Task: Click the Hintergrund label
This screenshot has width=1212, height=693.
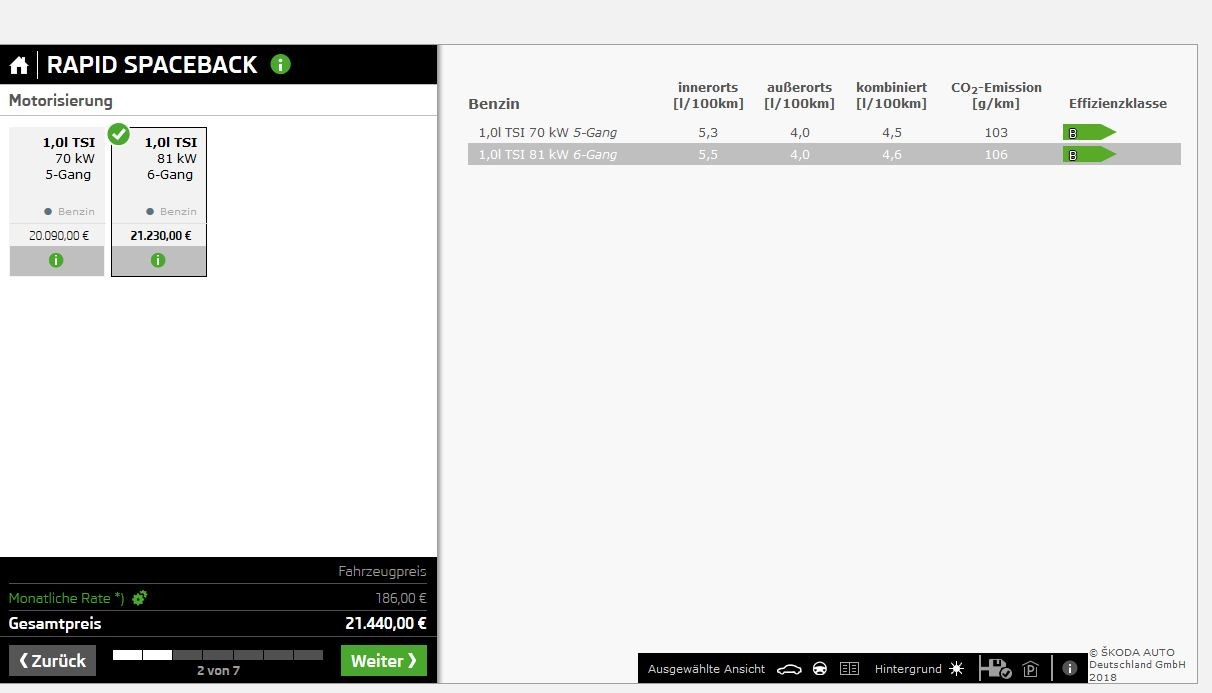Action: pos(908,669)
